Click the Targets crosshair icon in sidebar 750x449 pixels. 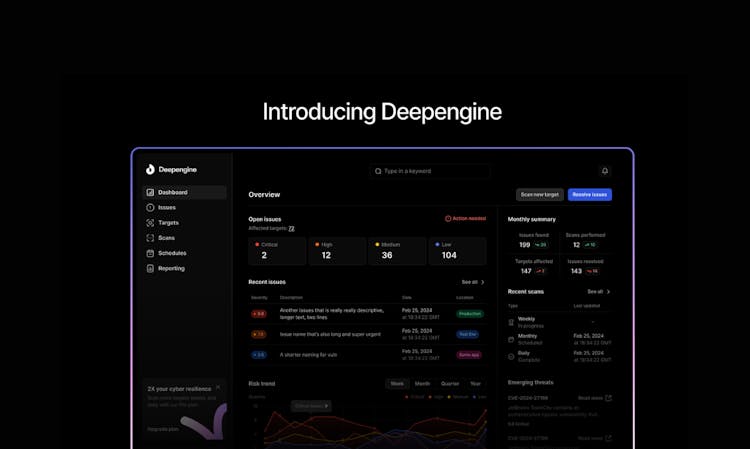[150, 223]
